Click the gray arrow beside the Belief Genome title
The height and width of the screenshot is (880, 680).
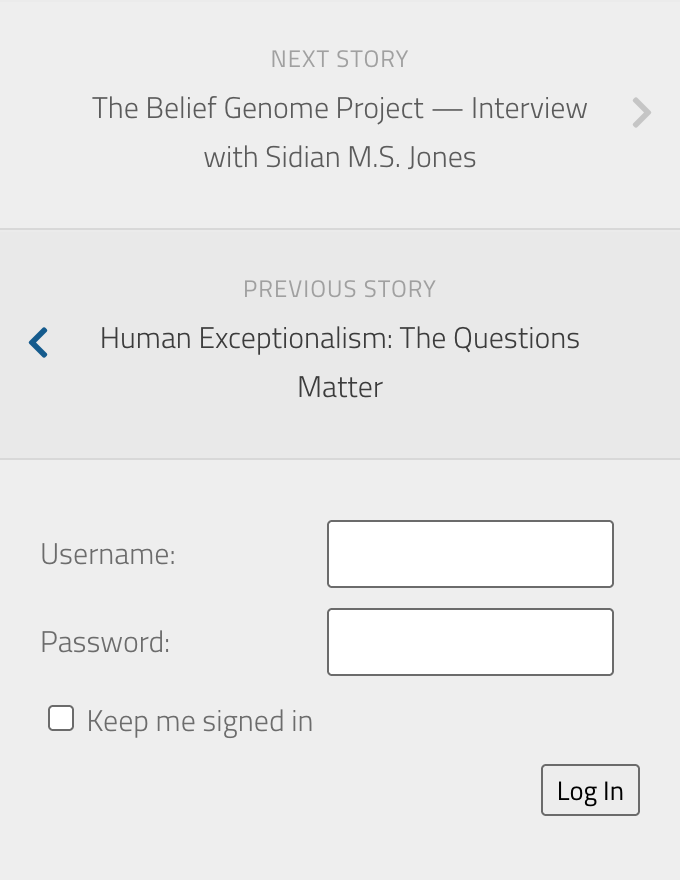click(x=641, y=114)
